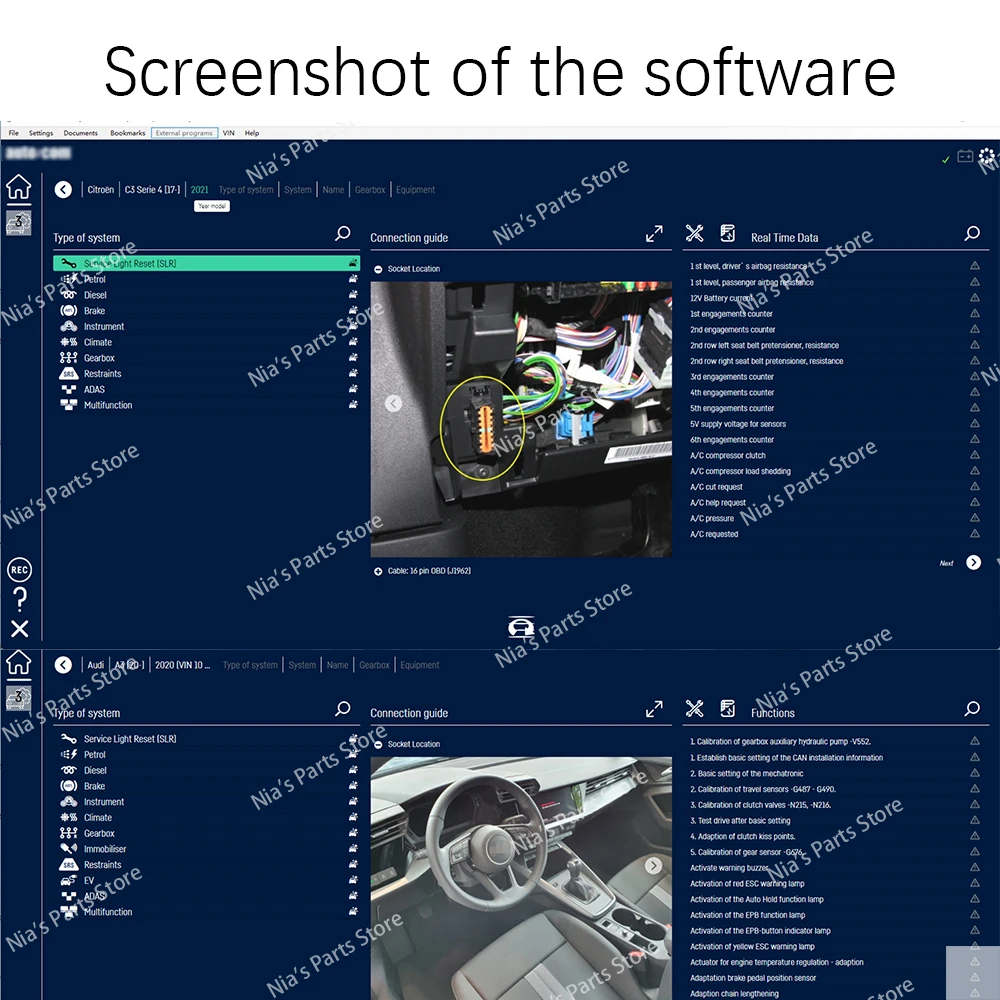Open the External programs menu
The width and height of the screenshot is (1000, 1000).
click(184, 133)
